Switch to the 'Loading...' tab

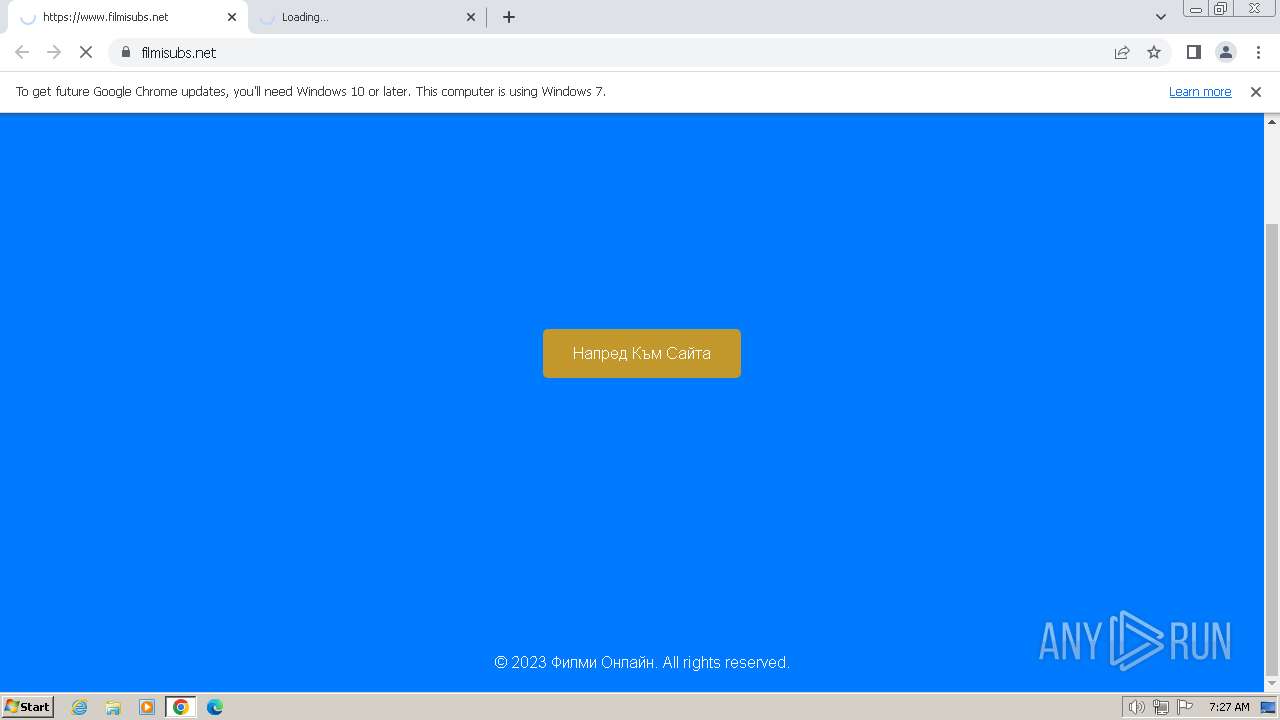(x=365, y=17)
